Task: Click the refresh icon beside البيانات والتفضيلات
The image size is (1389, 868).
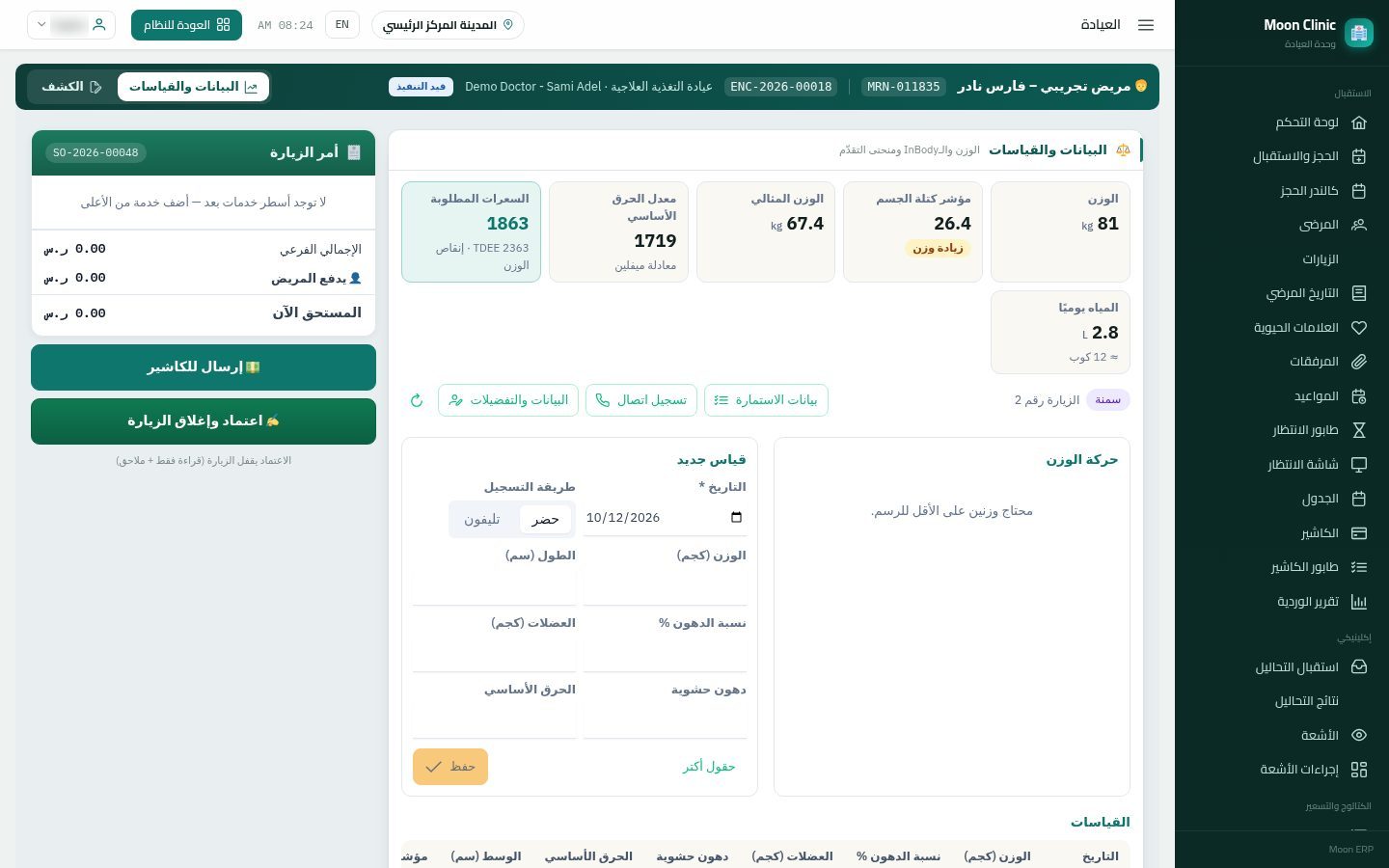Action: [x=417, y=400]
